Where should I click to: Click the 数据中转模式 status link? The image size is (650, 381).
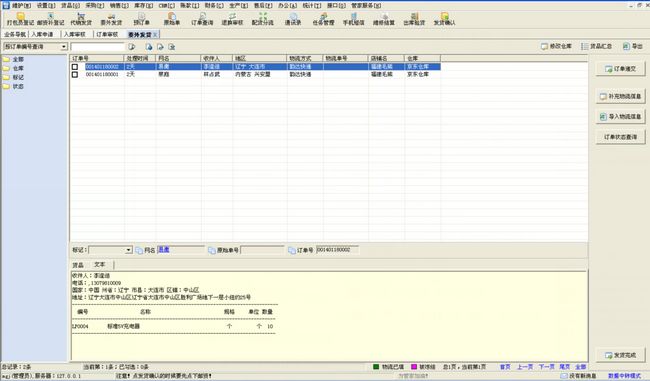624,376
